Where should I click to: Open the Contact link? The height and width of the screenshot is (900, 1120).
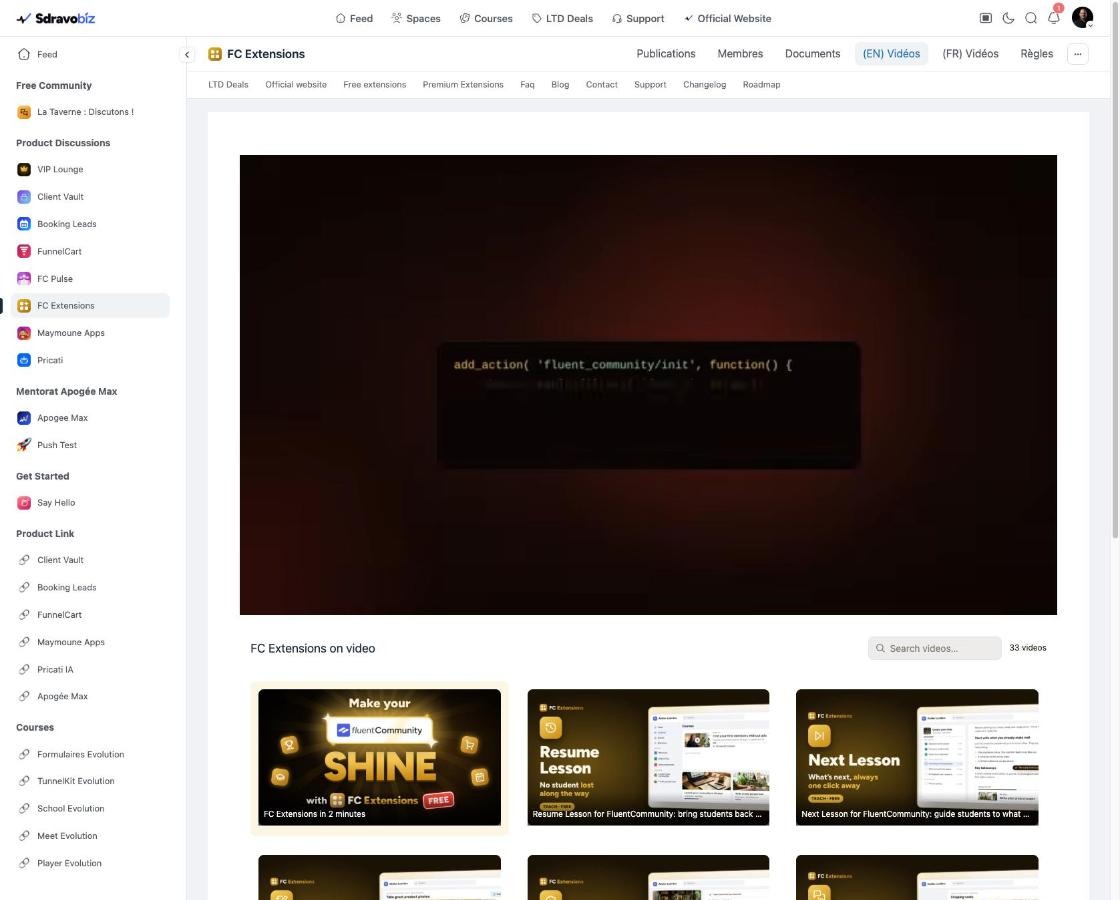[x=601, y=84]
